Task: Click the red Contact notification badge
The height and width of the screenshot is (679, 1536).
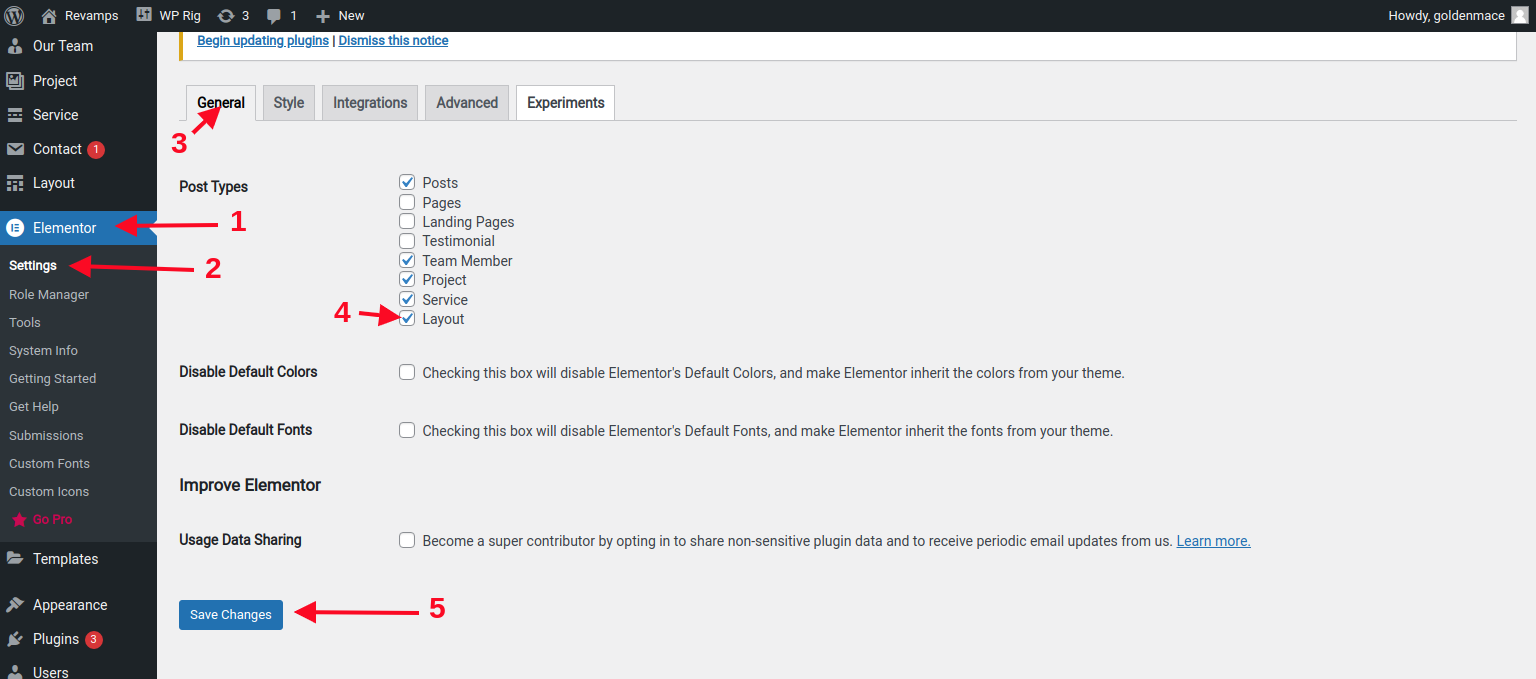Action: click(x=95, y=149)
